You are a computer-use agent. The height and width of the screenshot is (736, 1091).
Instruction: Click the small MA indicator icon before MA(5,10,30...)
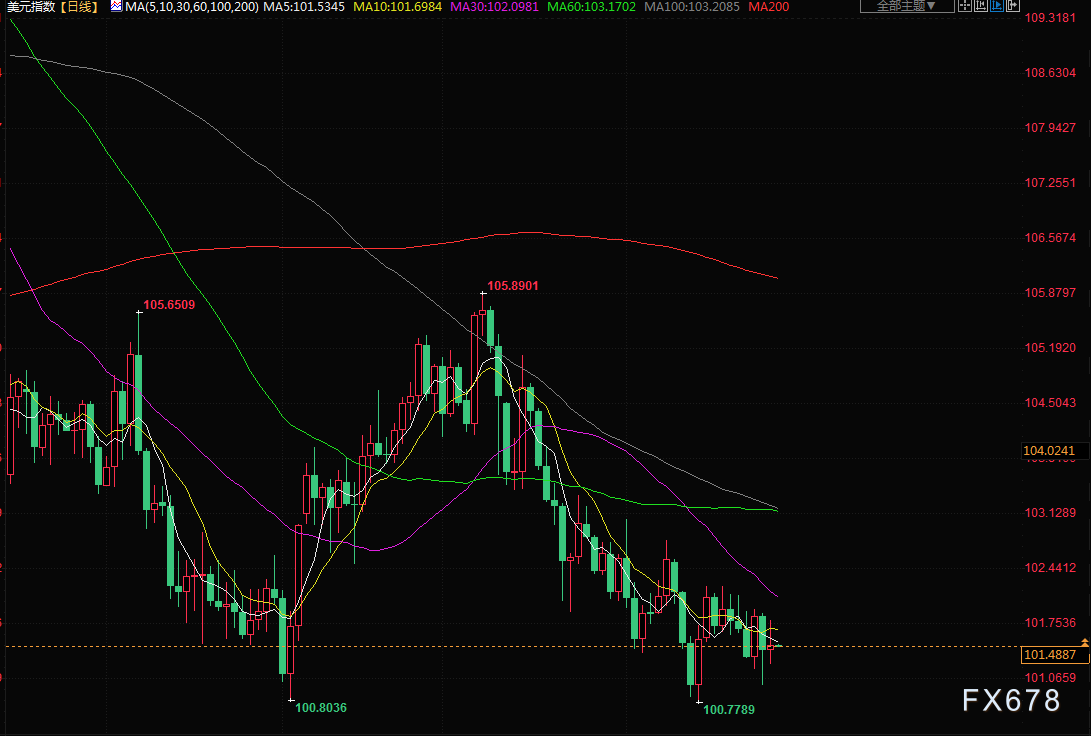pos(115,6)
